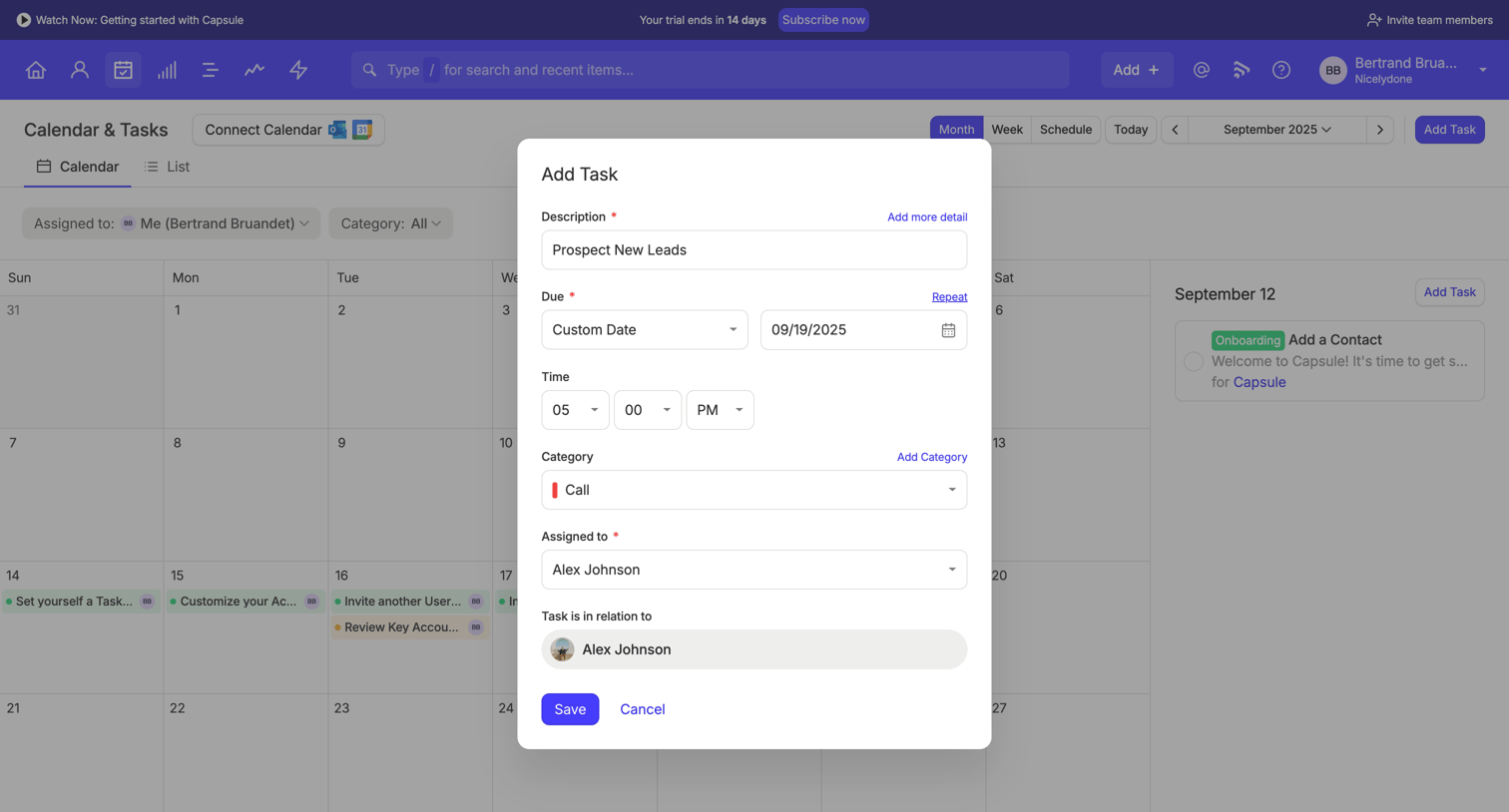The width and height of the screenshot is (1509, 812).
Task: Open the Add + menu button
Action: click(1137, 70)
